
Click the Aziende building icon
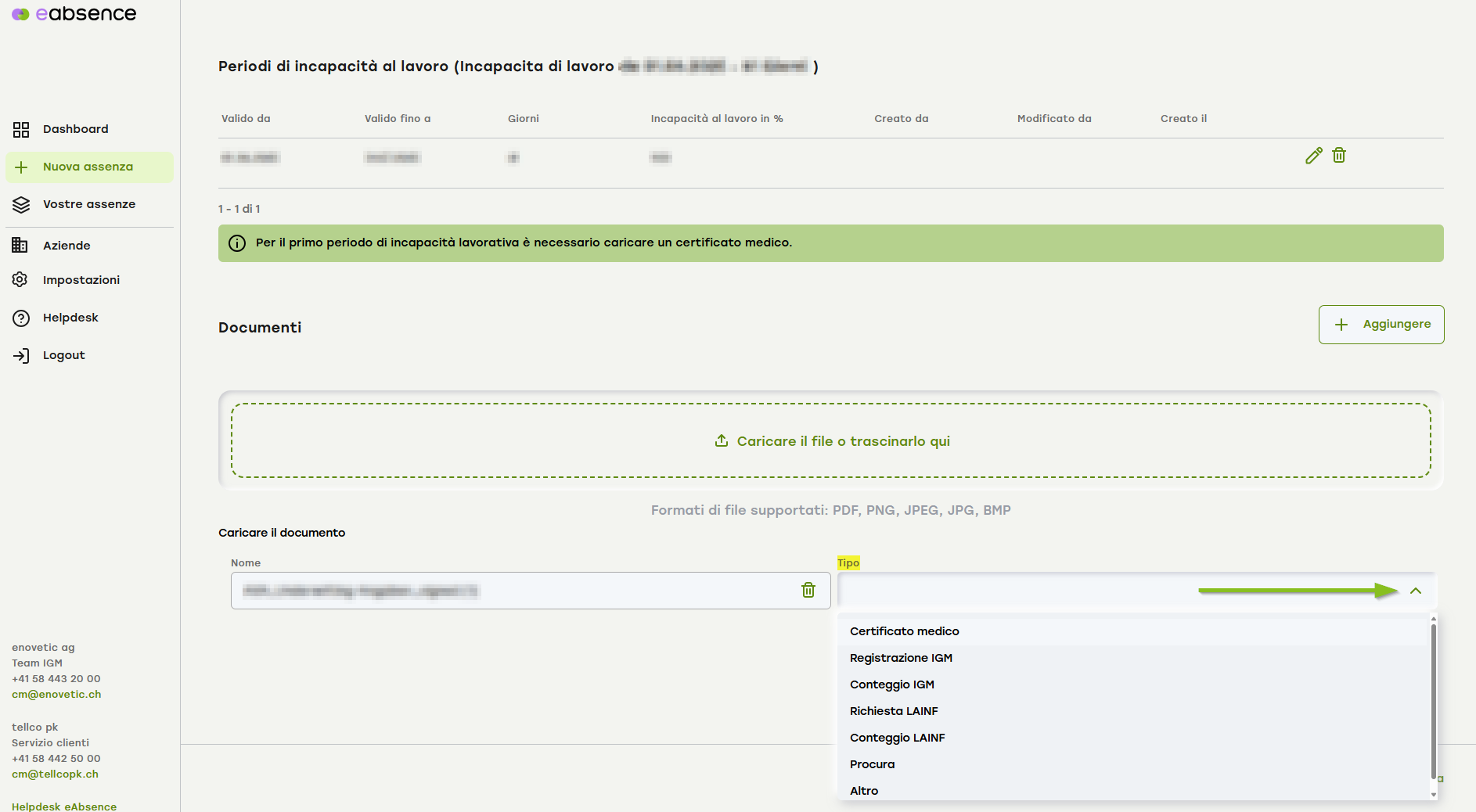20,246
